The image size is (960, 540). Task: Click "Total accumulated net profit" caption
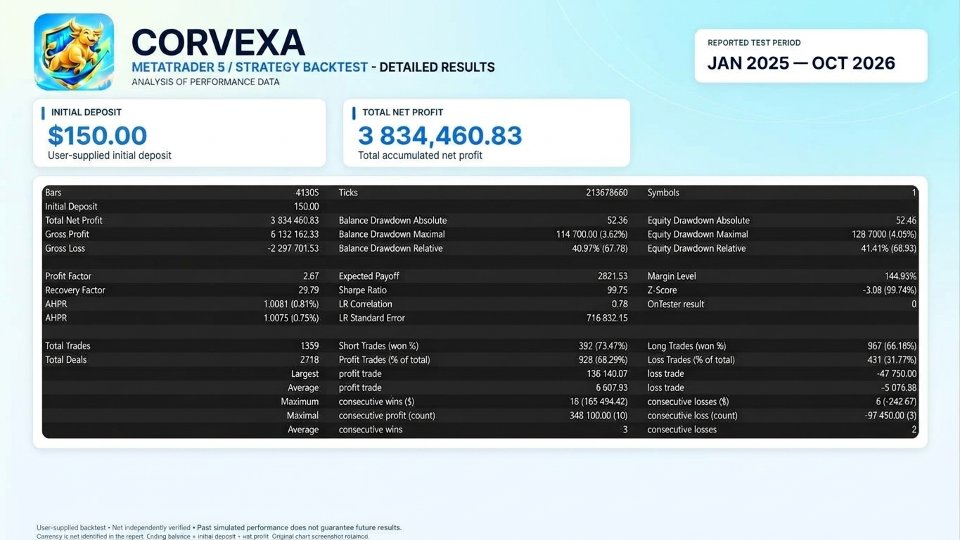[x=420, y=156]
